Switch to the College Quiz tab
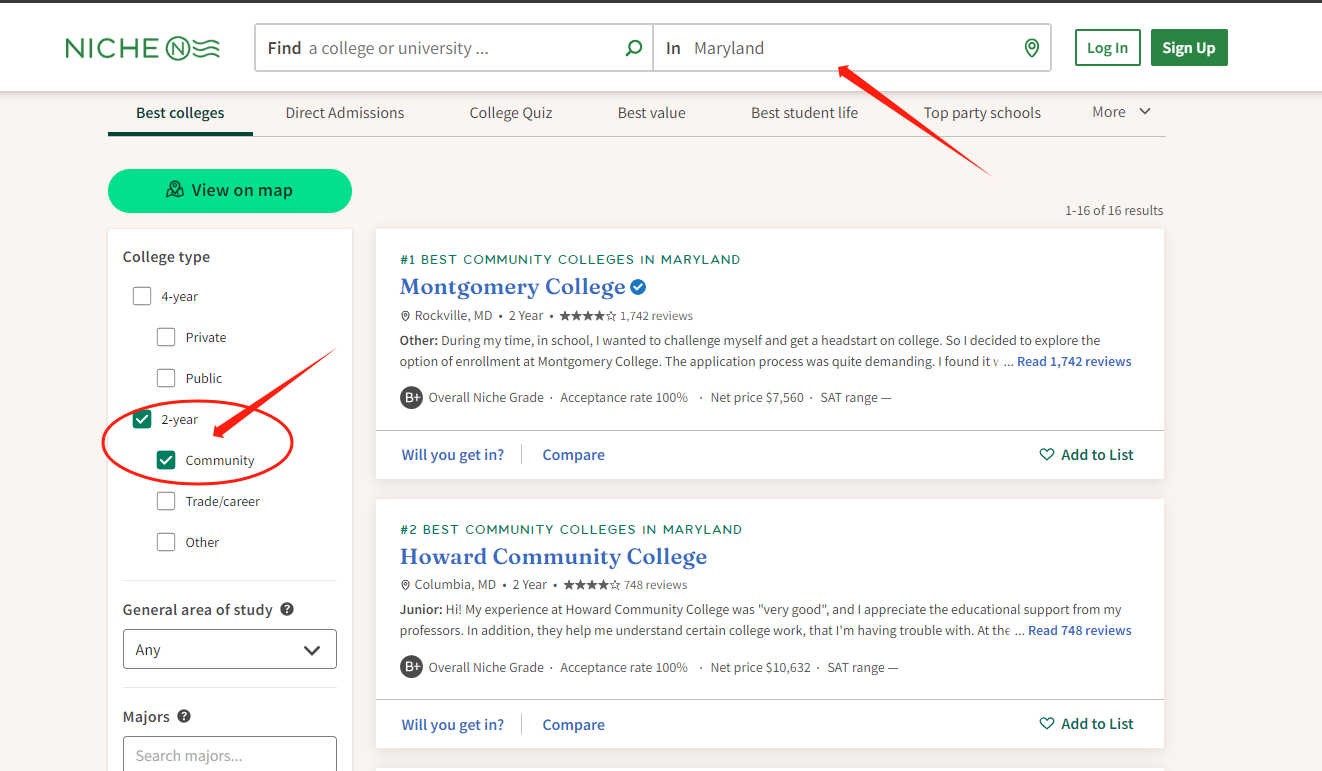1322x771 pixels. pyautogui.click(x=510, y=113)
